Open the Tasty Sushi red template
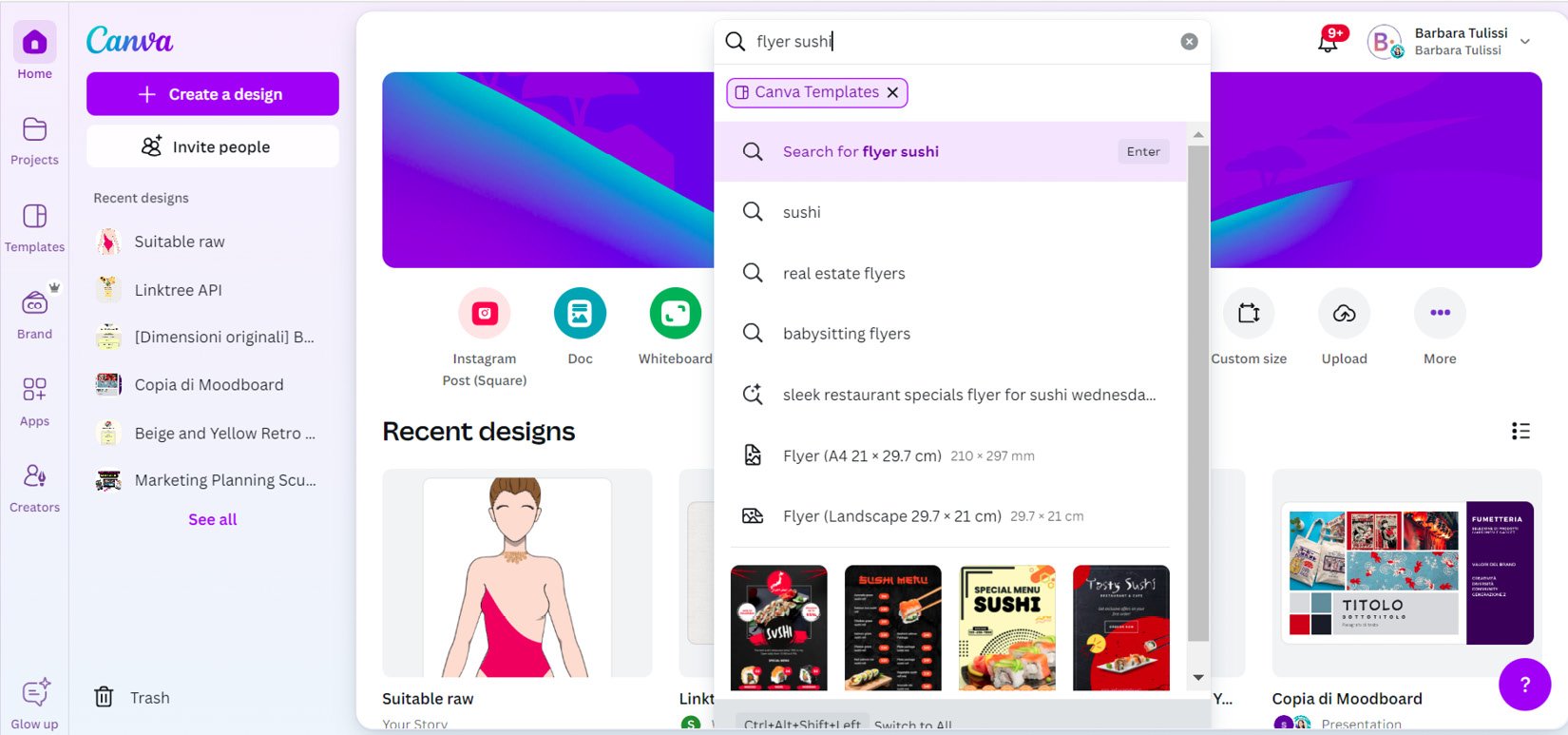The height and width of the screenshot is (735, 1568). [x=1121, y=628]
